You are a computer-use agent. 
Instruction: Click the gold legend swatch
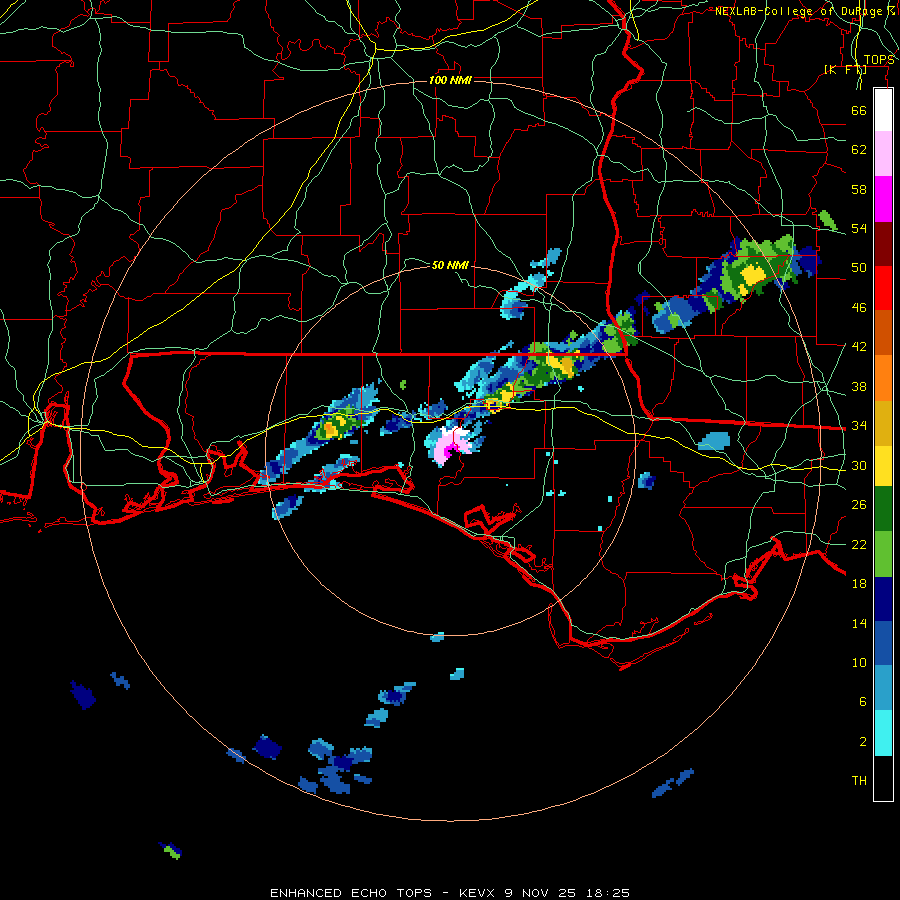click(883, 423)
